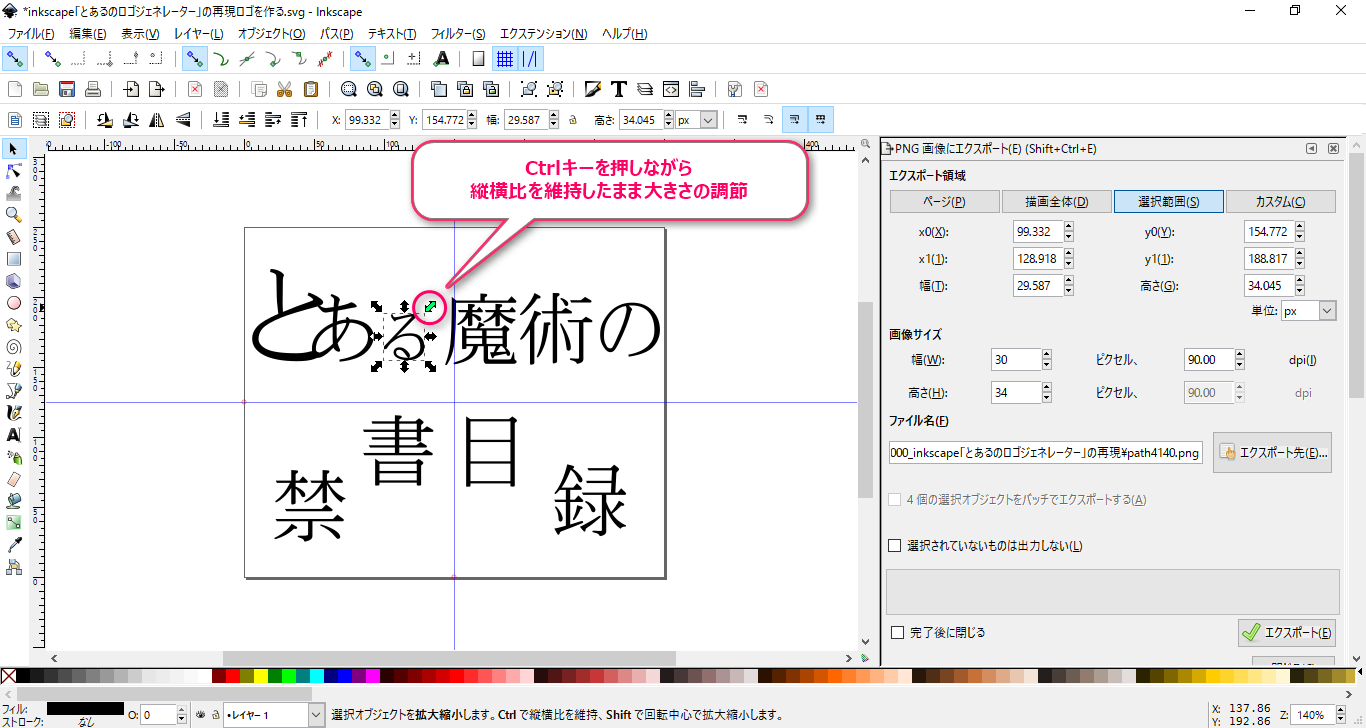The width and height of the screenshot is (1366, 728).
Task: Flip selection horizontally icon
Action: coord(156,120)
